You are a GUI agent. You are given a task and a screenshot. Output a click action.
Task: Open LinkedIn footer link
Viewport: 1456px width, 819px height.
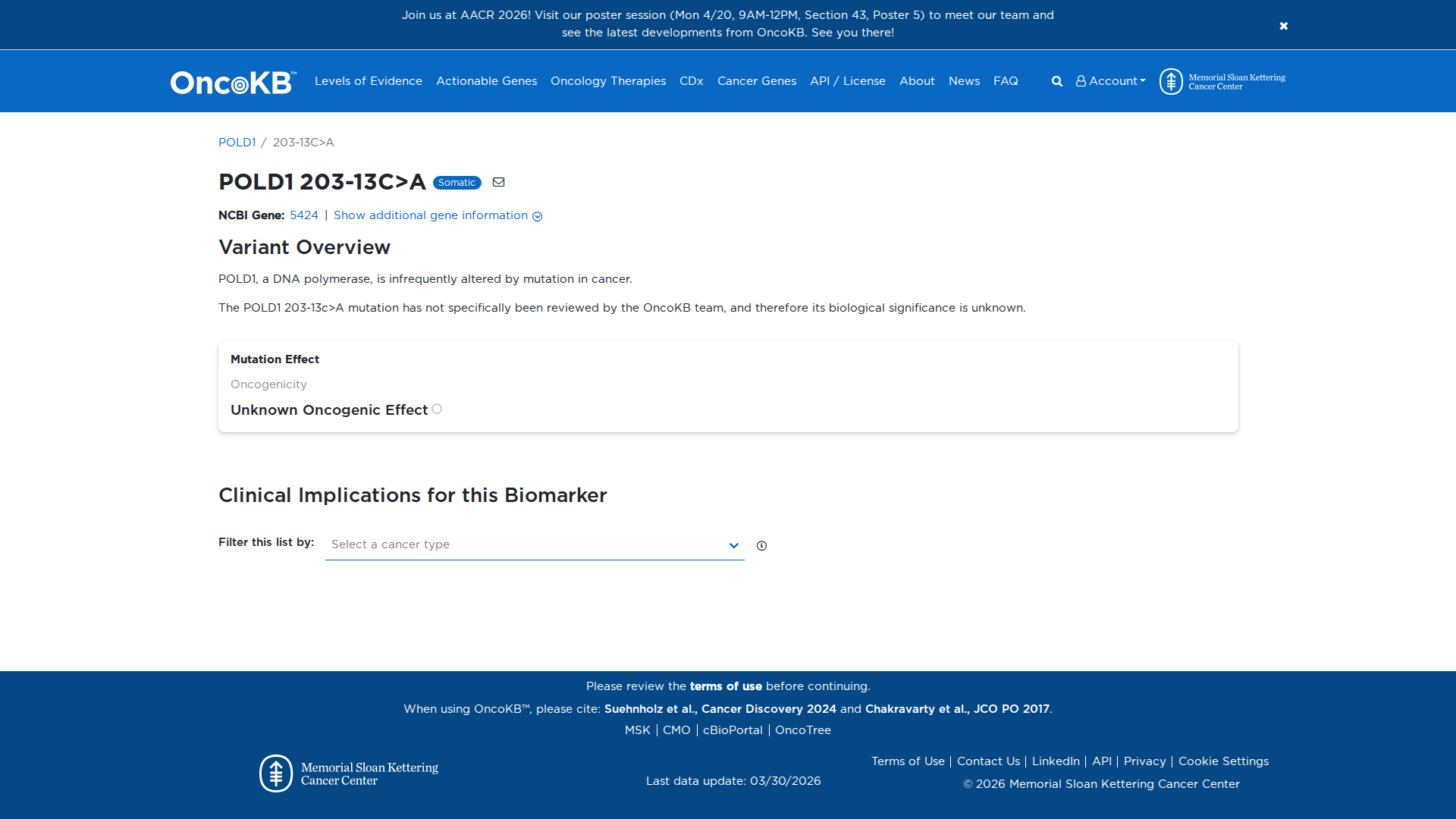click(1056, 761)
